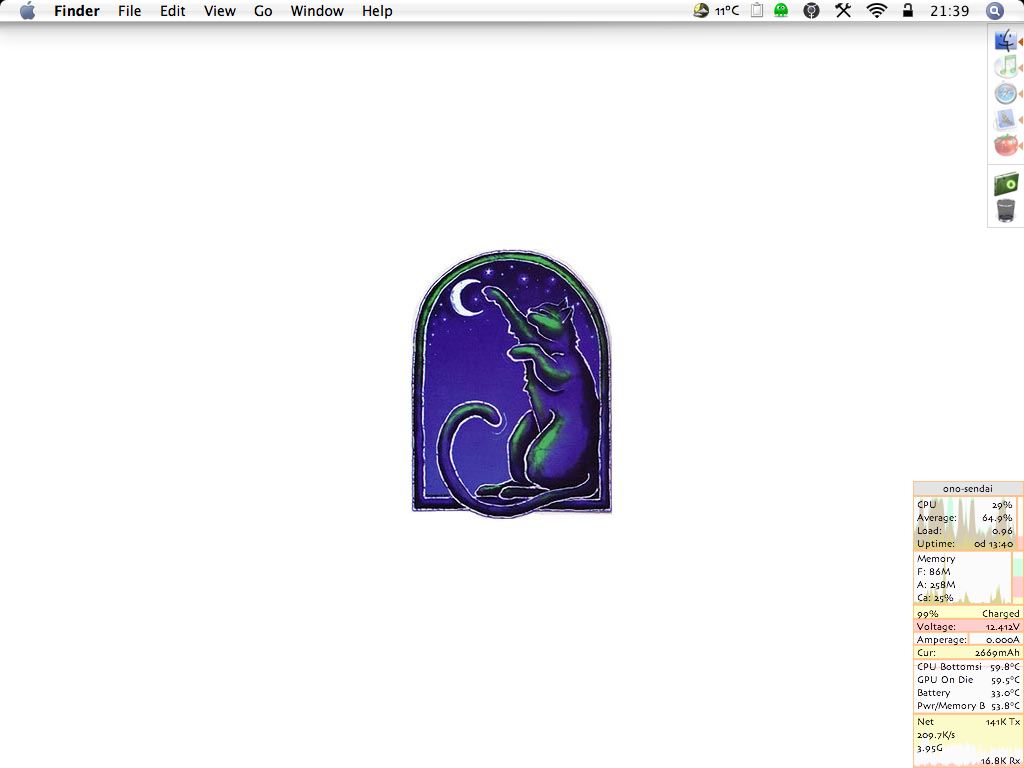Open the clipboard menu bar icon
This screenshot has width=1024, height=768.
click(757, 10)
